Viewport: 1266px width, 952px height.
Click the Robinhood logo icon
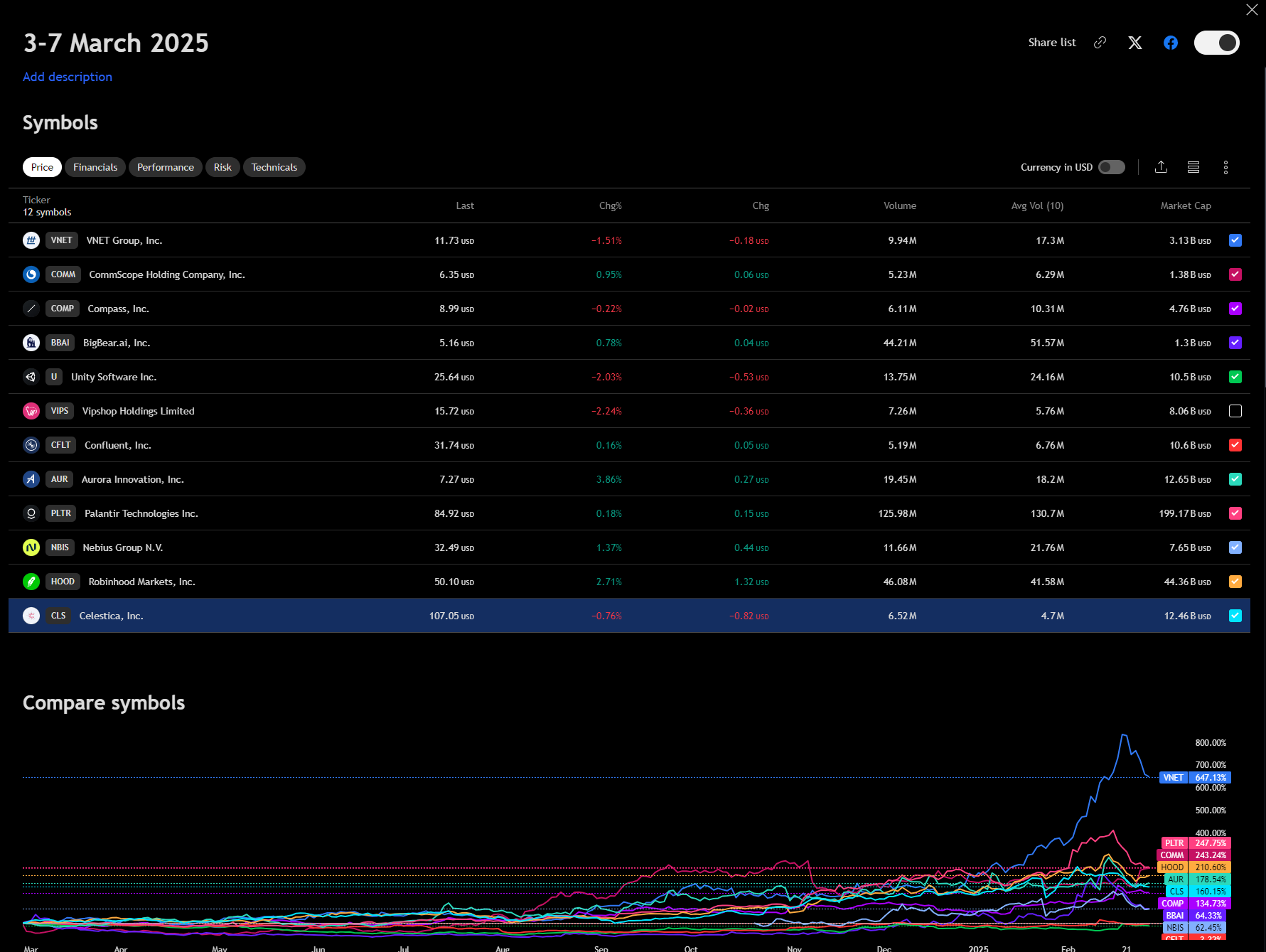click(31, 582)
